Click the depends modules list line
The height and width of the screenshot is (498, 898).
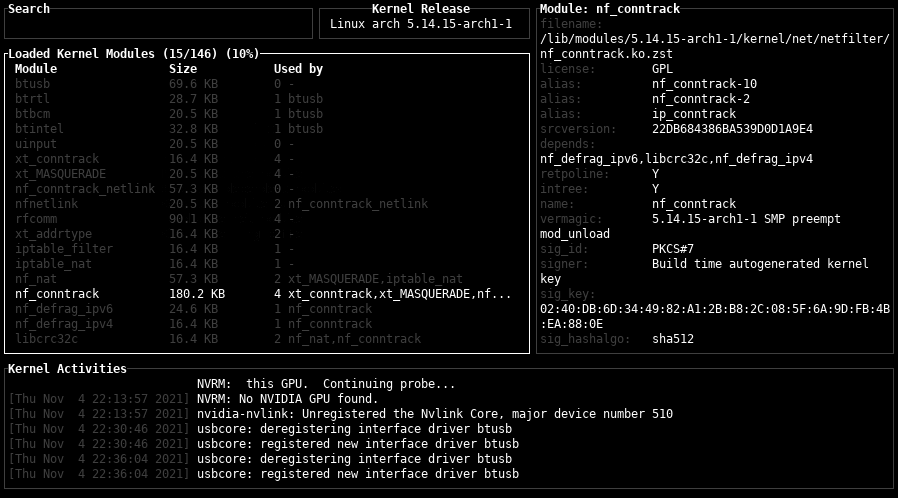676,159
